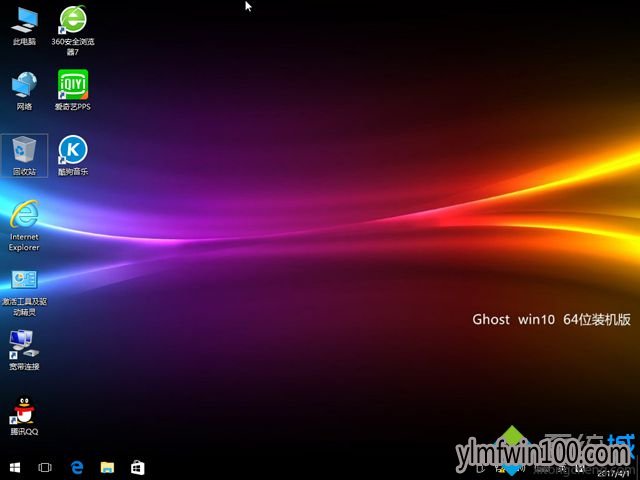Image resolution: width=640 pixels, height=480 pixels.
Task: Open the Windows Start menu
Action: click(x=15, y=467)
